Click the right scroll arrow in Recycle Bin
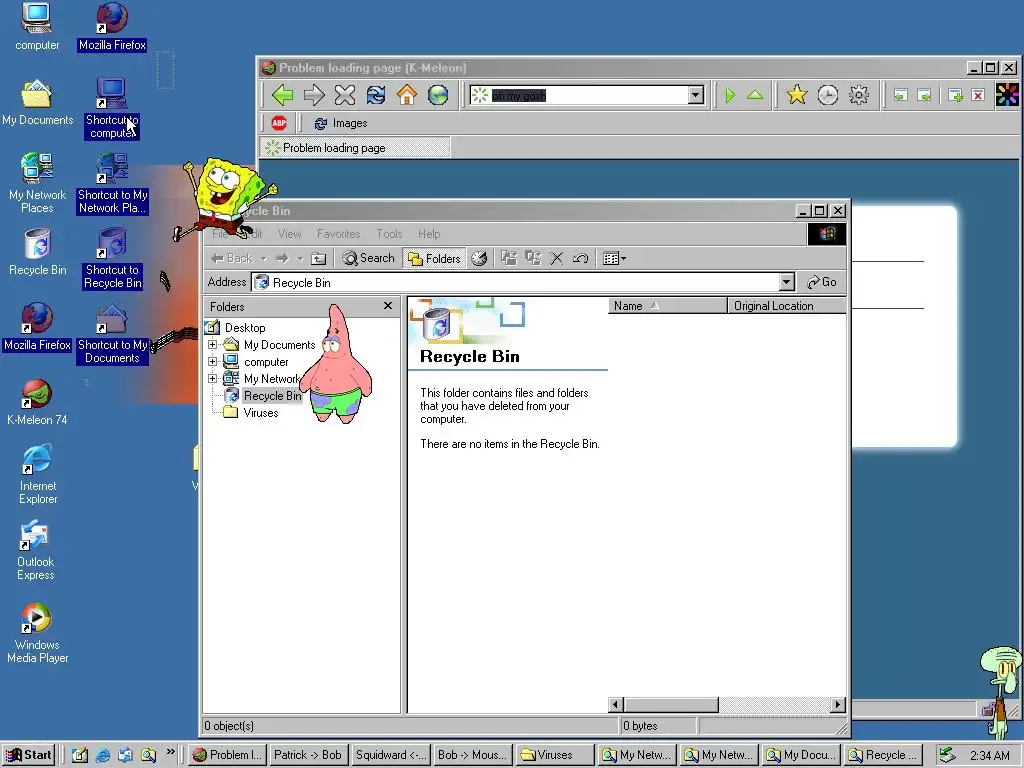This screenshot has height=768, width=1024. [839, 705]
